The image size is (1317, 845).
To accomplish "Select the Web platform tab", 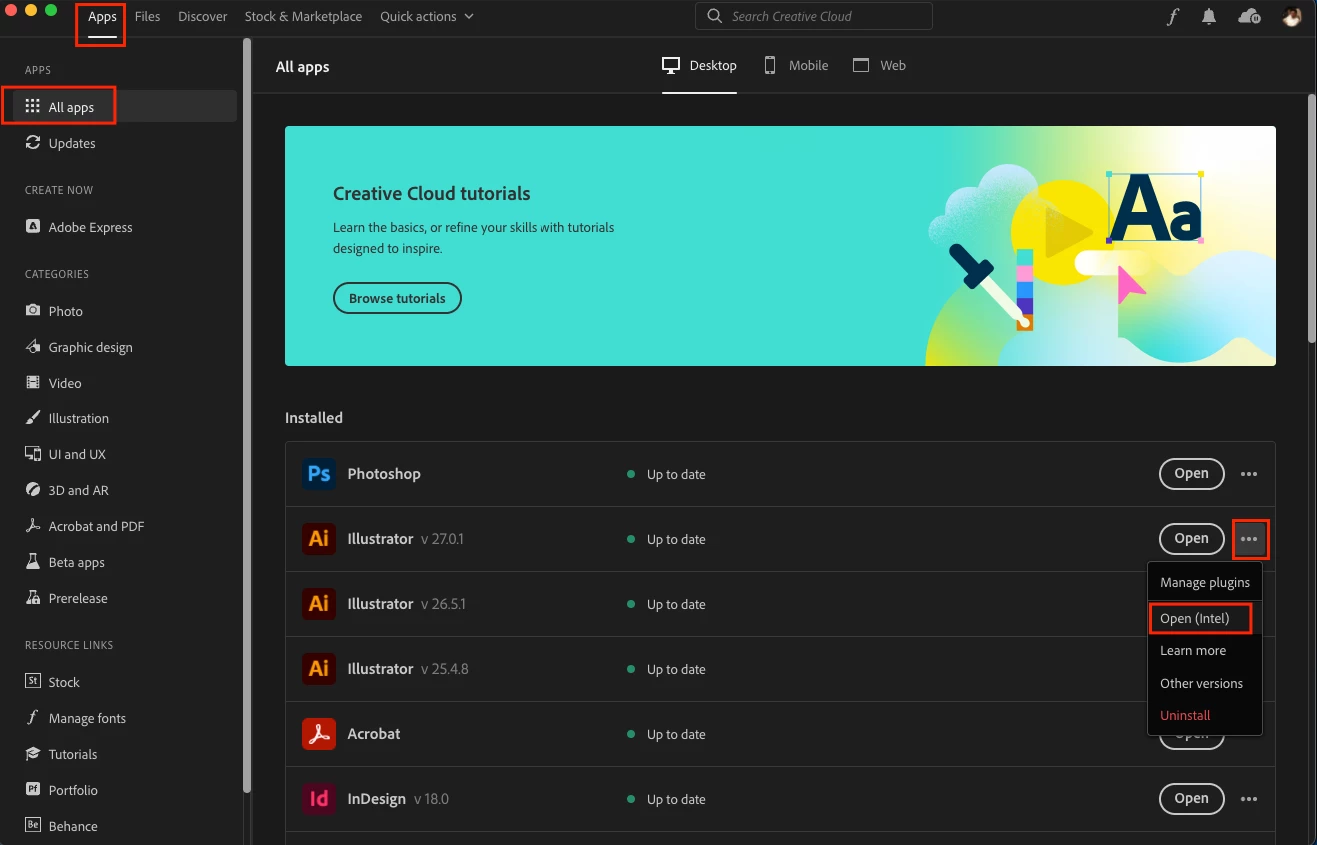I will (x=879, y=66).
